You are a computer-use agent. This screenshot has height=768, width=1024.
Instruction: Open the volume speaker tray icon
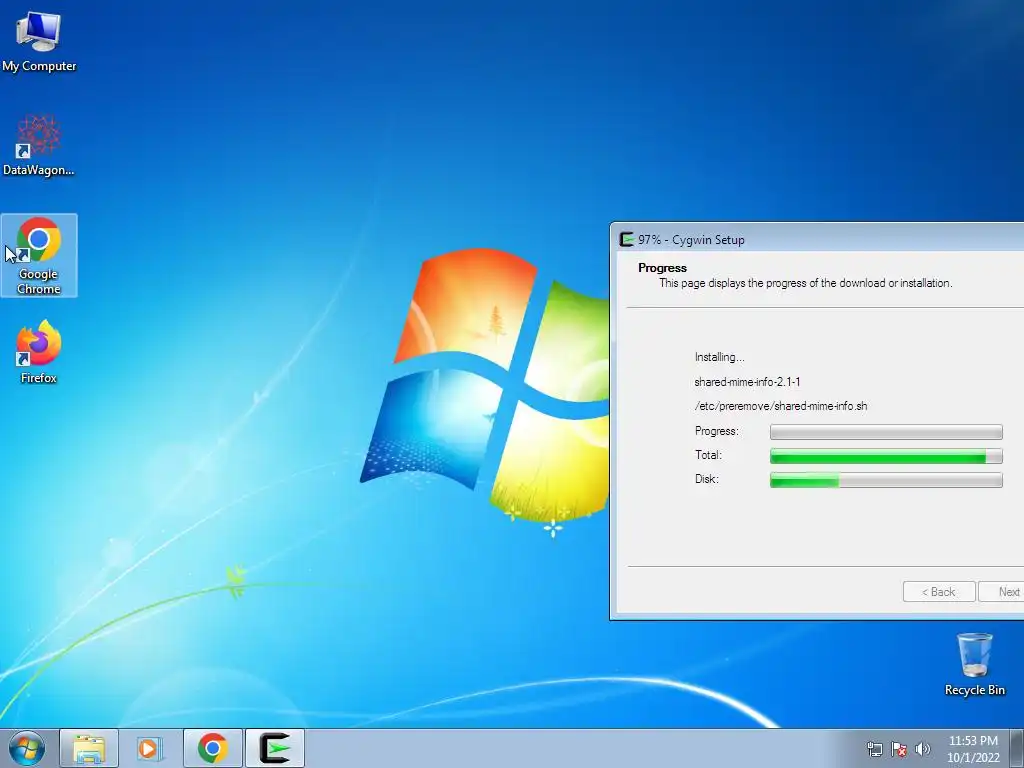(923, 749)
